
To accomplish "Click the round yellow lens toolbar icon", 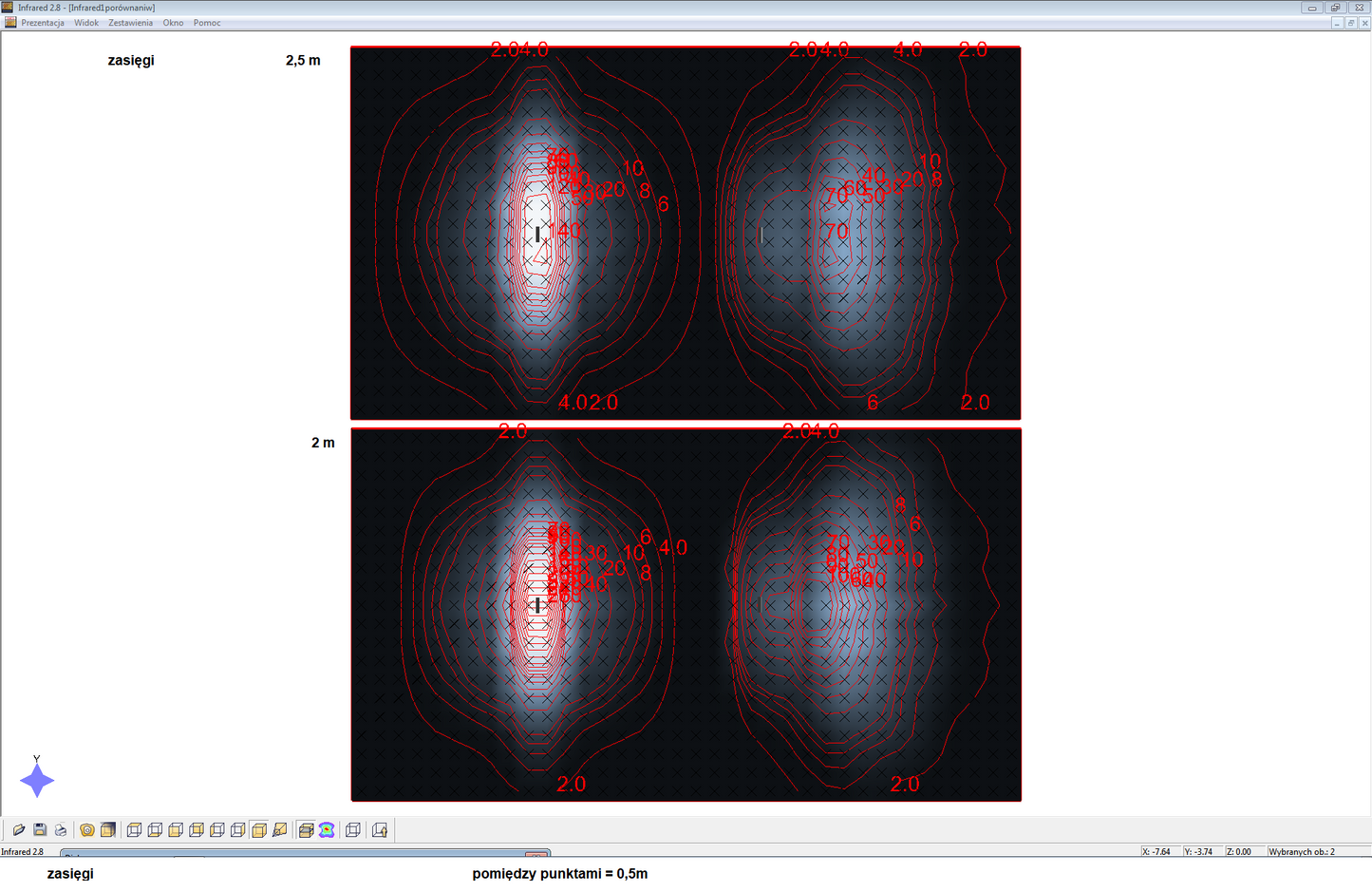I will (87, 830).
